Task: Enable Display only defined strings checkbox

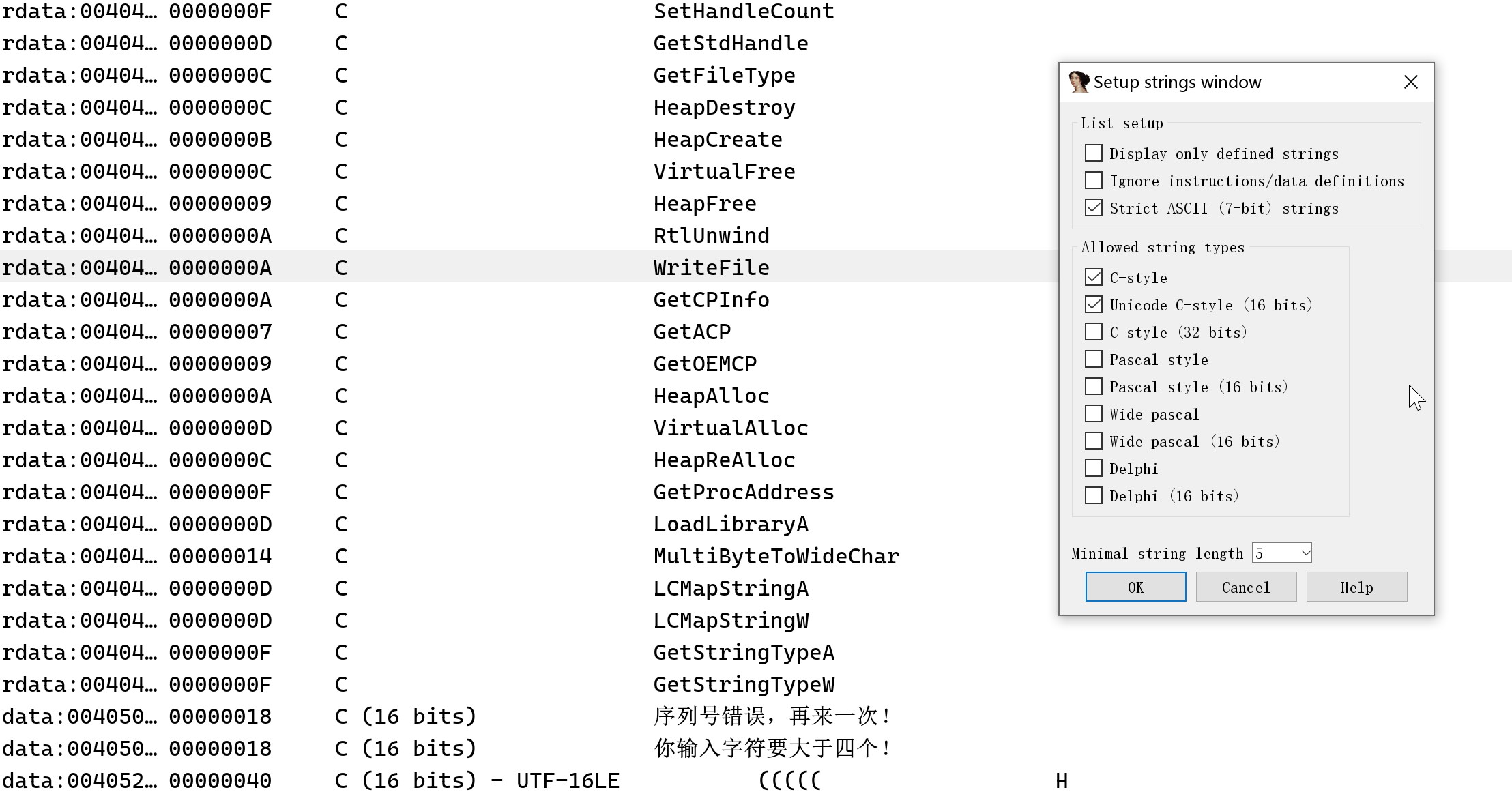Action: click(x=1094, y=153)
